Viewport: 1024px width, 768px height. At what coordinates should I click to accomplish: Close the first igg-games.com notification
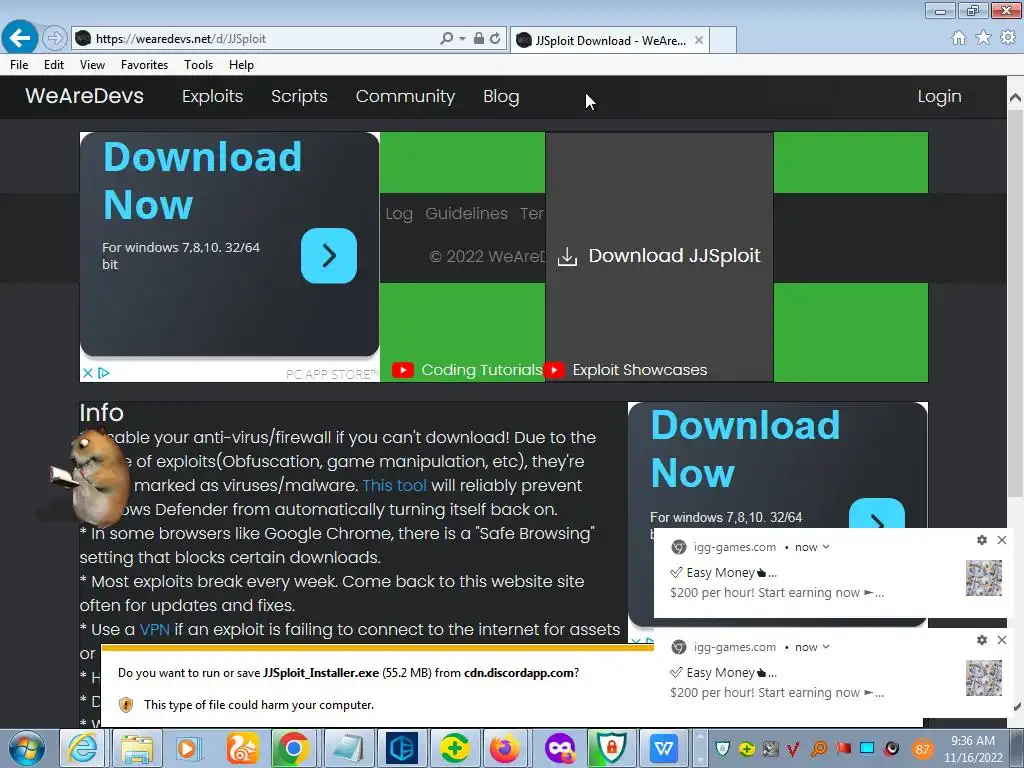tap(1002, 540)
